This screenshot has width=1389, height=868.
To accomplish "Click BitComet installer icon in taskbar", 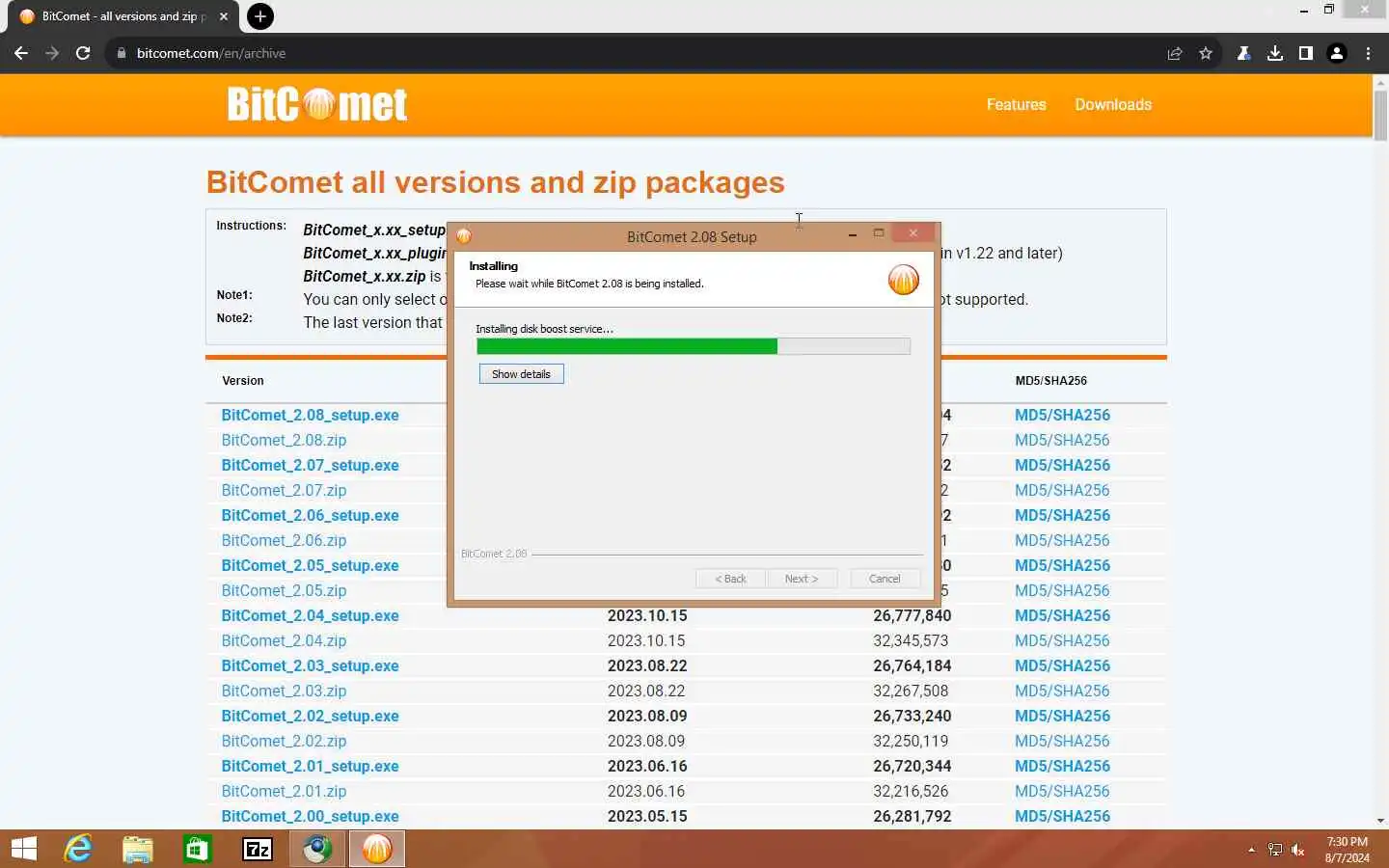I will 377,849.
